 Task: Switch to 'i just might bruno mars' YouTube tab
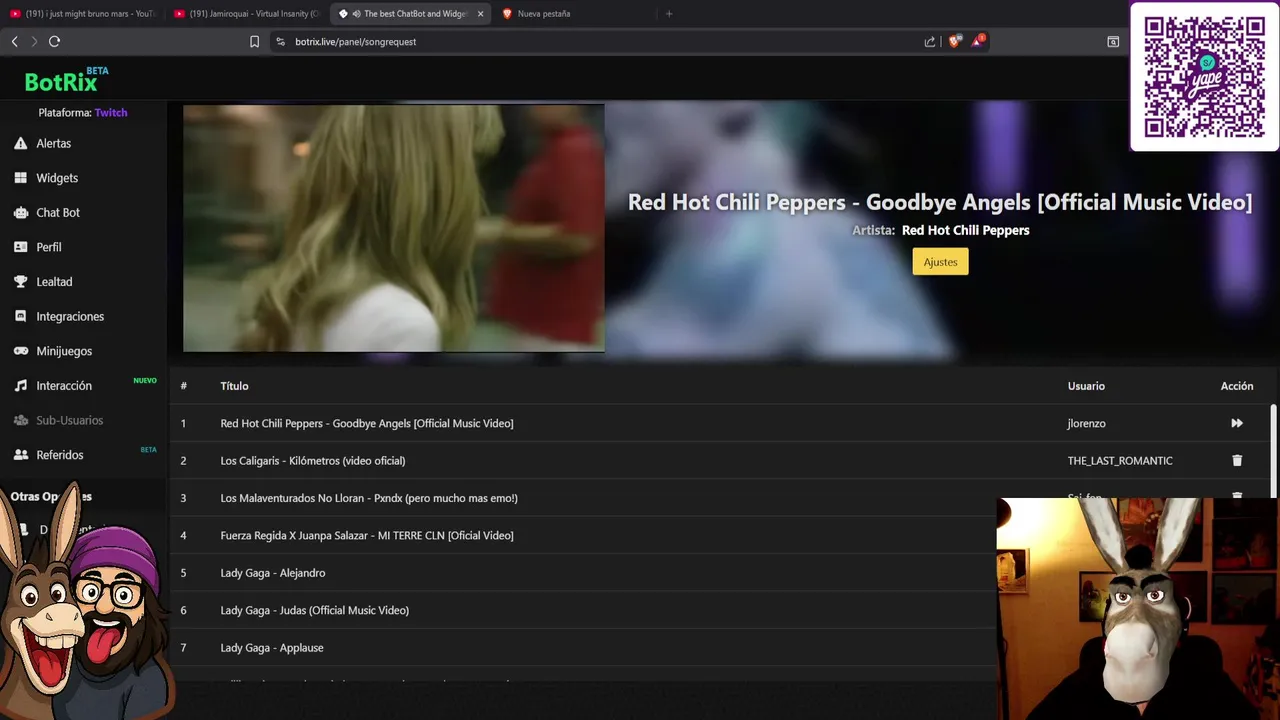(82, 14)
